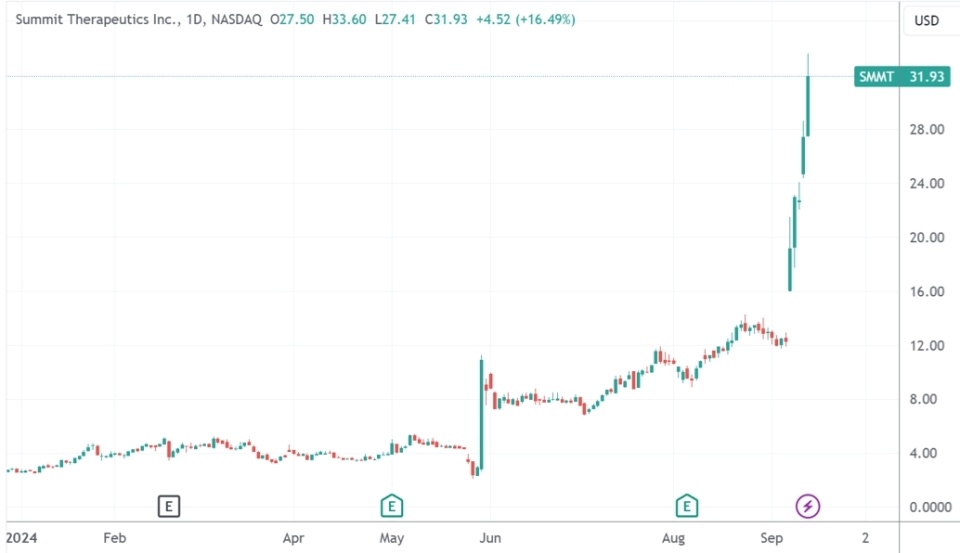Click the purple lightning event marker
The image size is (960, 553).
click(x=807, y=506)
